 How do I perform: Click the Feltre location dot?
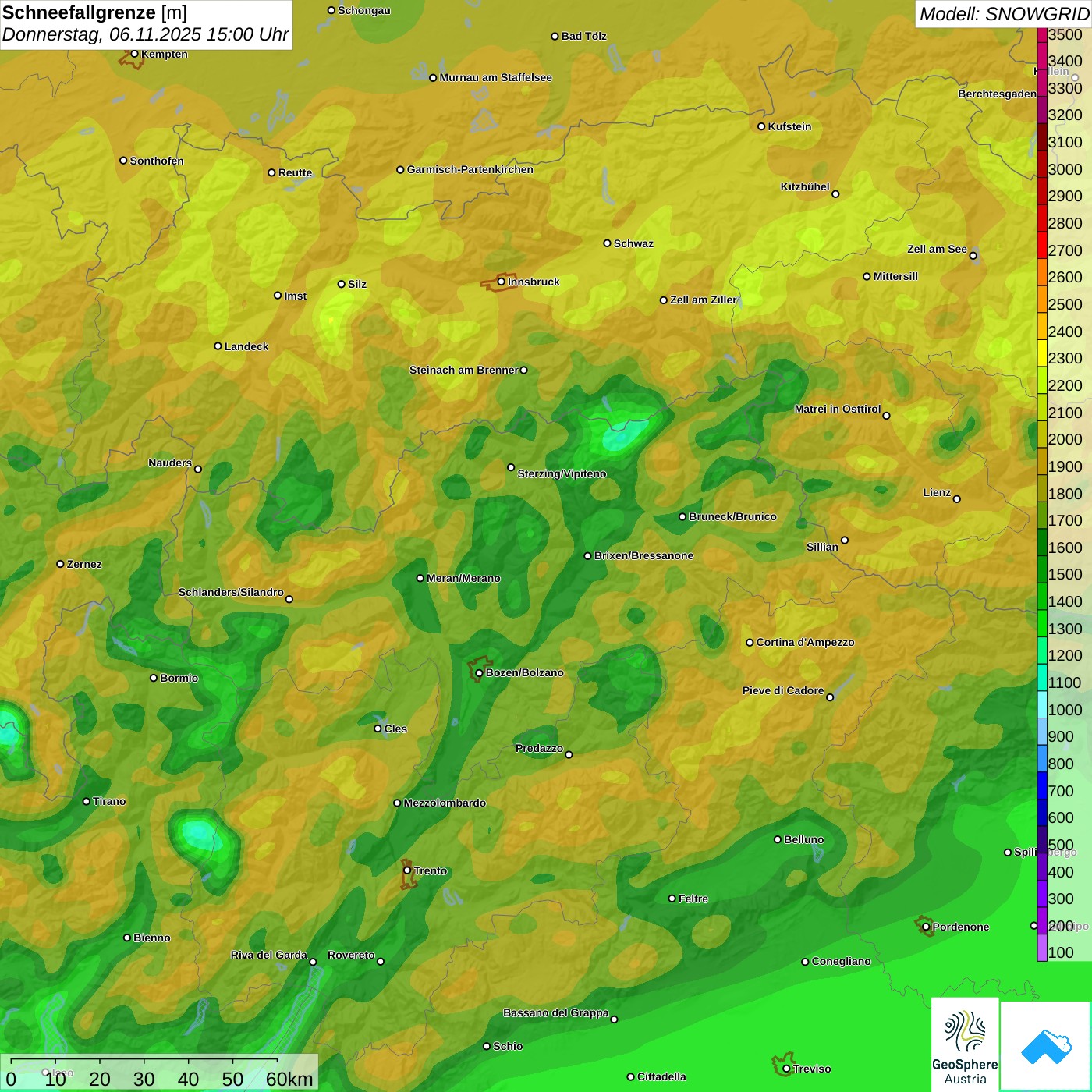tap(672, 899)
